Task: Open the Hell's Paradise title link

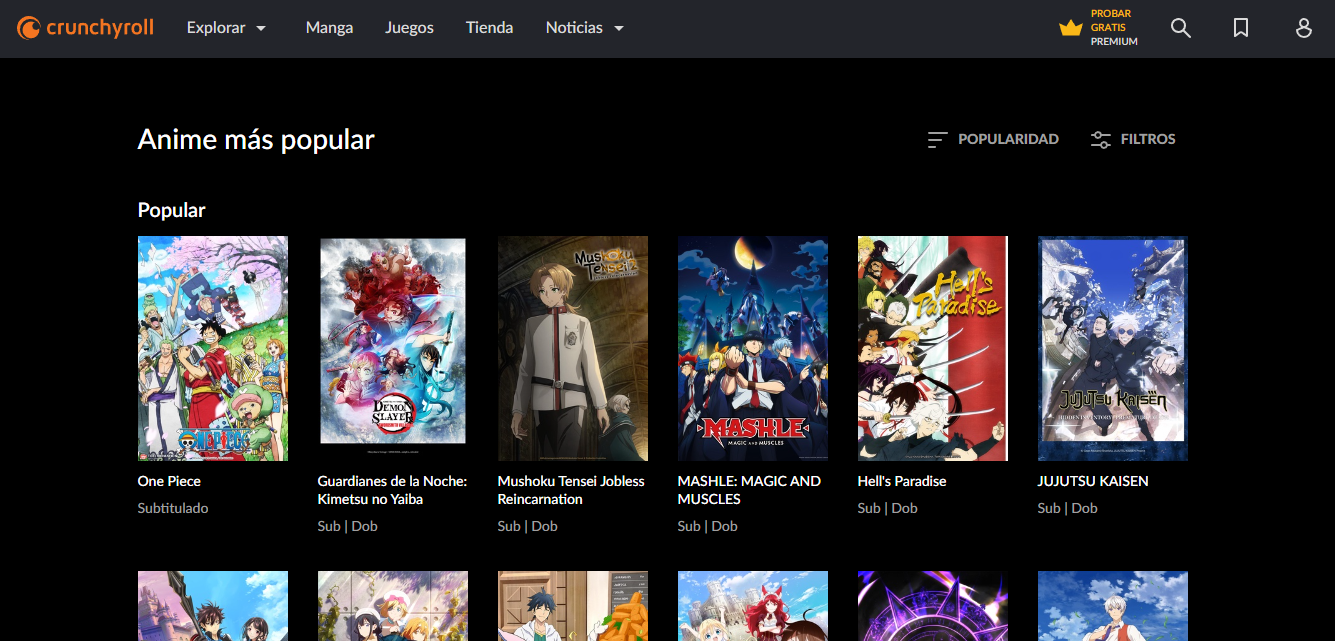Action: tap(902, 481)
